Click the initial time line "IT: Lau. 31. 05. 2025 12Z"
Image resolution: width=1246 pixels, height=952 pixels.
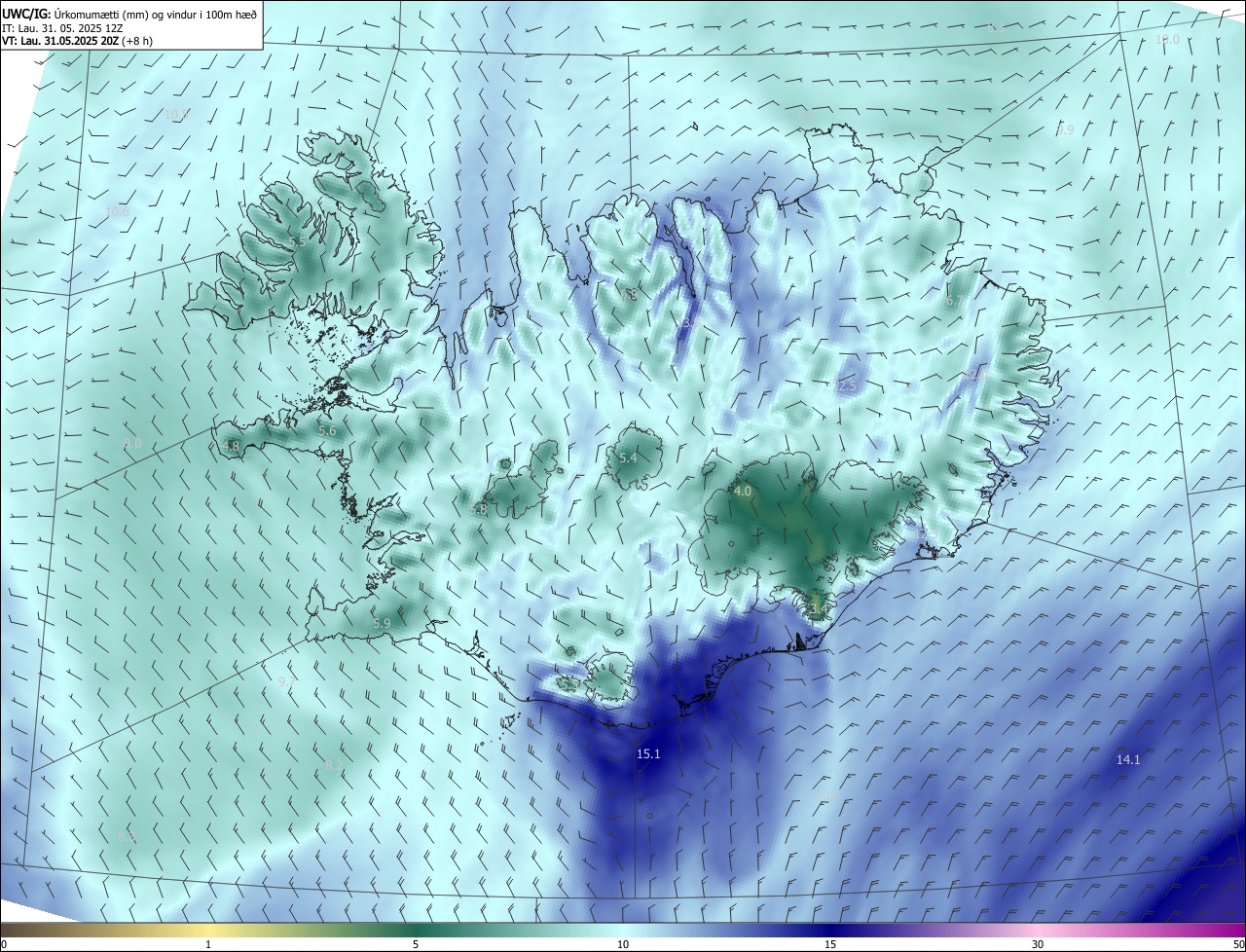click(x=61, y=28)
